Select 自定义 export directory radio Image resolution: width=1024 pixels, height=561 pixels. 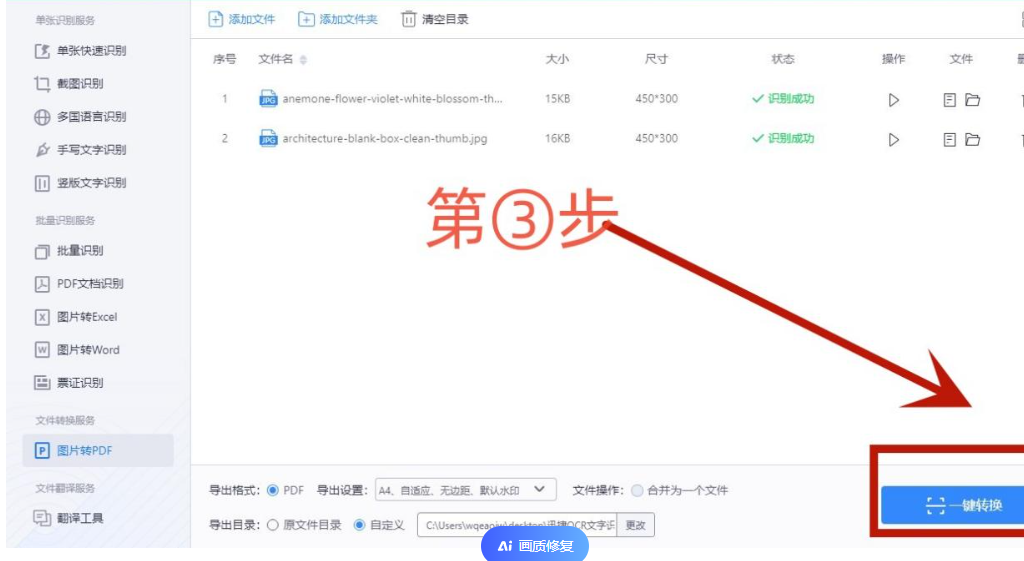pos(359,525)
